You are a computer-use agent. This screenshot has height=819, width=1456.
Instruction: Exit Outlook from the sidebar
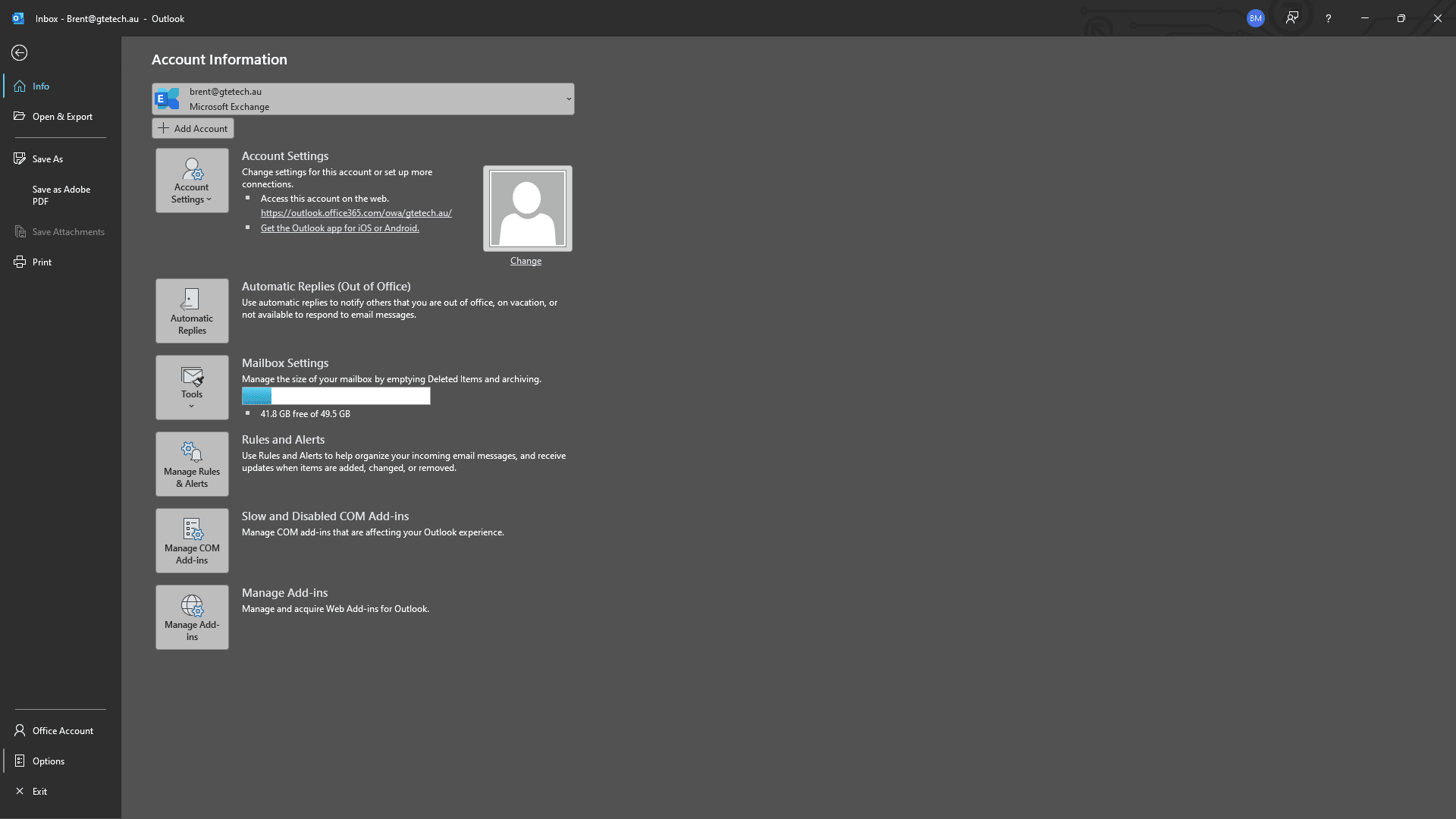[61, 792]
